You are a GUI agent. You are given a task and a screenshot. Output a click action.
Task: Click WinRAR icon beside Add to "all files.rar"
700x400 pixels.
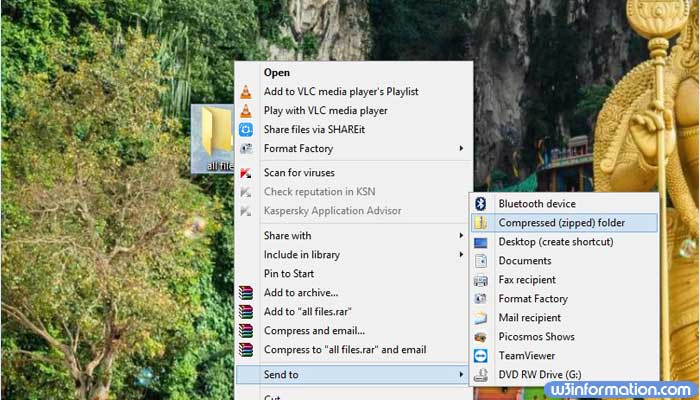pos(246,312)
